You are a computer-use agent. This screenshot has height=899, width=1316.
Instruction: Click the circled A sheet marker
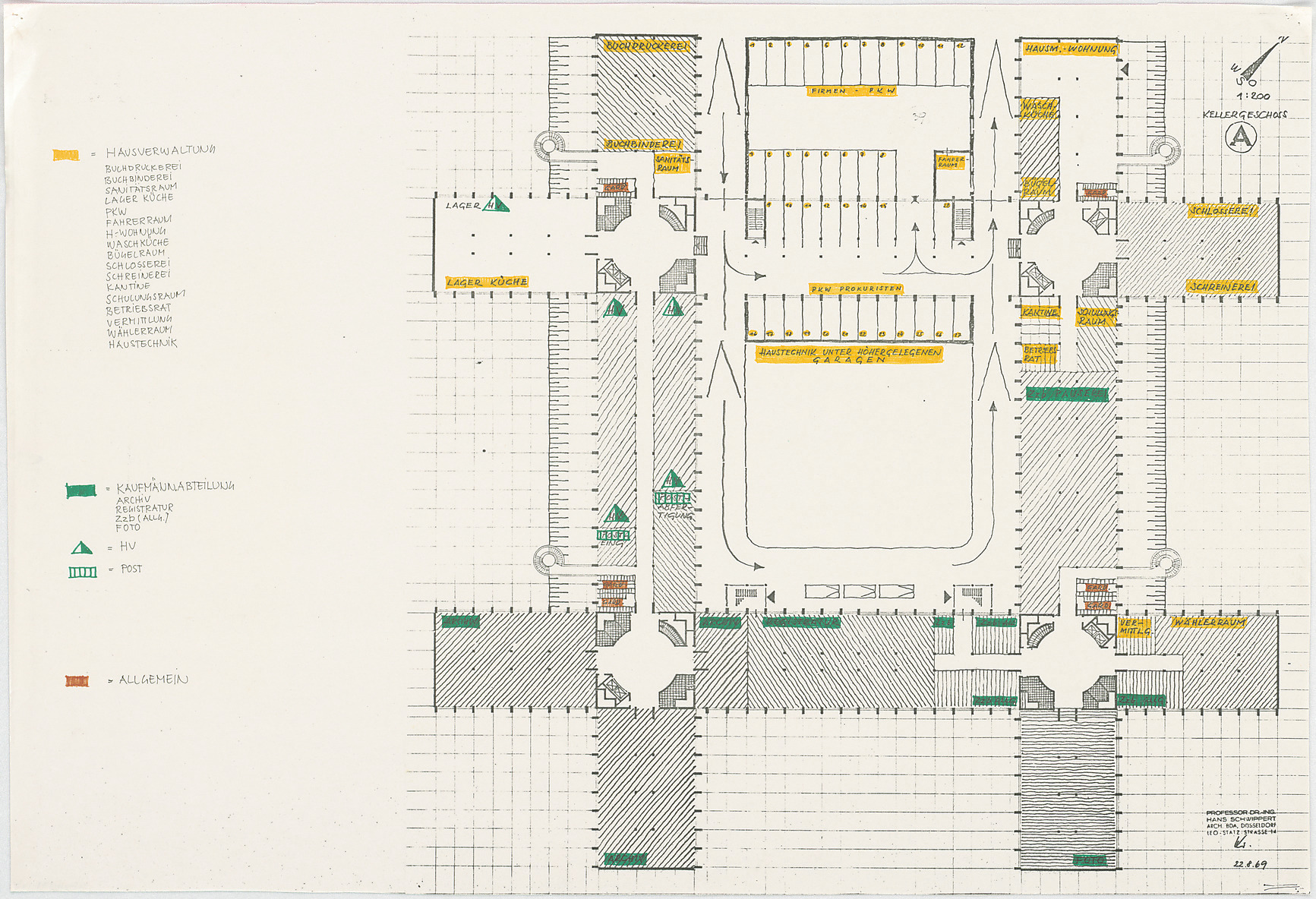coord(1240,137)
